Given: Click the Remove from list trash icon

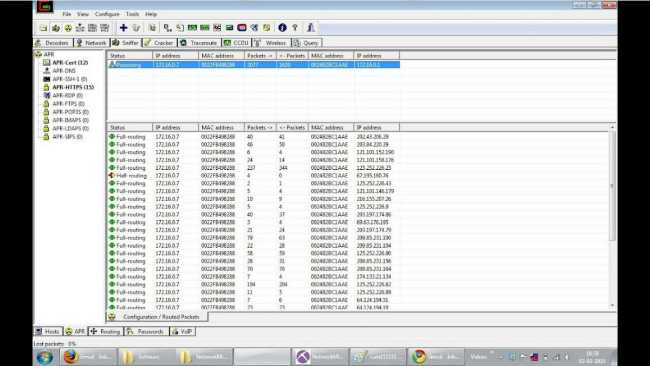Looking at the screenshot, I should click(x=136, y=28).
